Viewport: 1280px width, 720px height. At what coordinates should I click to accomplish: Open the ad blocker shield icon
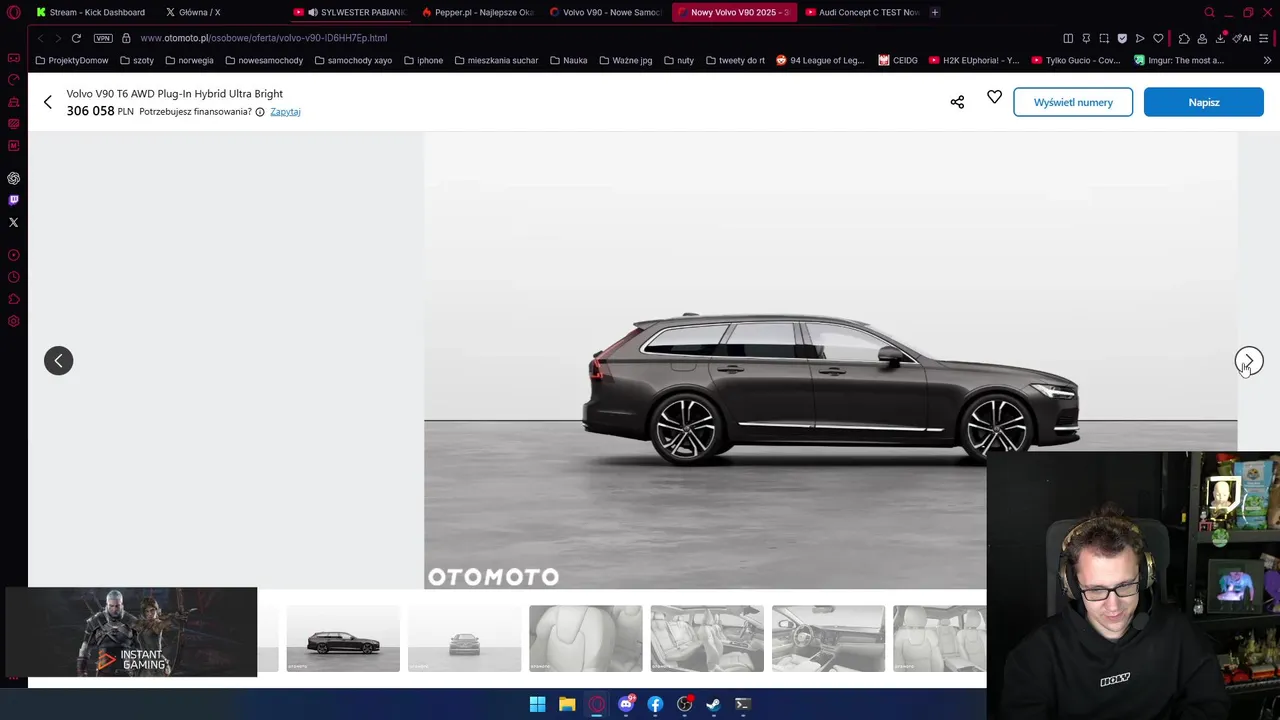click(1122, 38)
